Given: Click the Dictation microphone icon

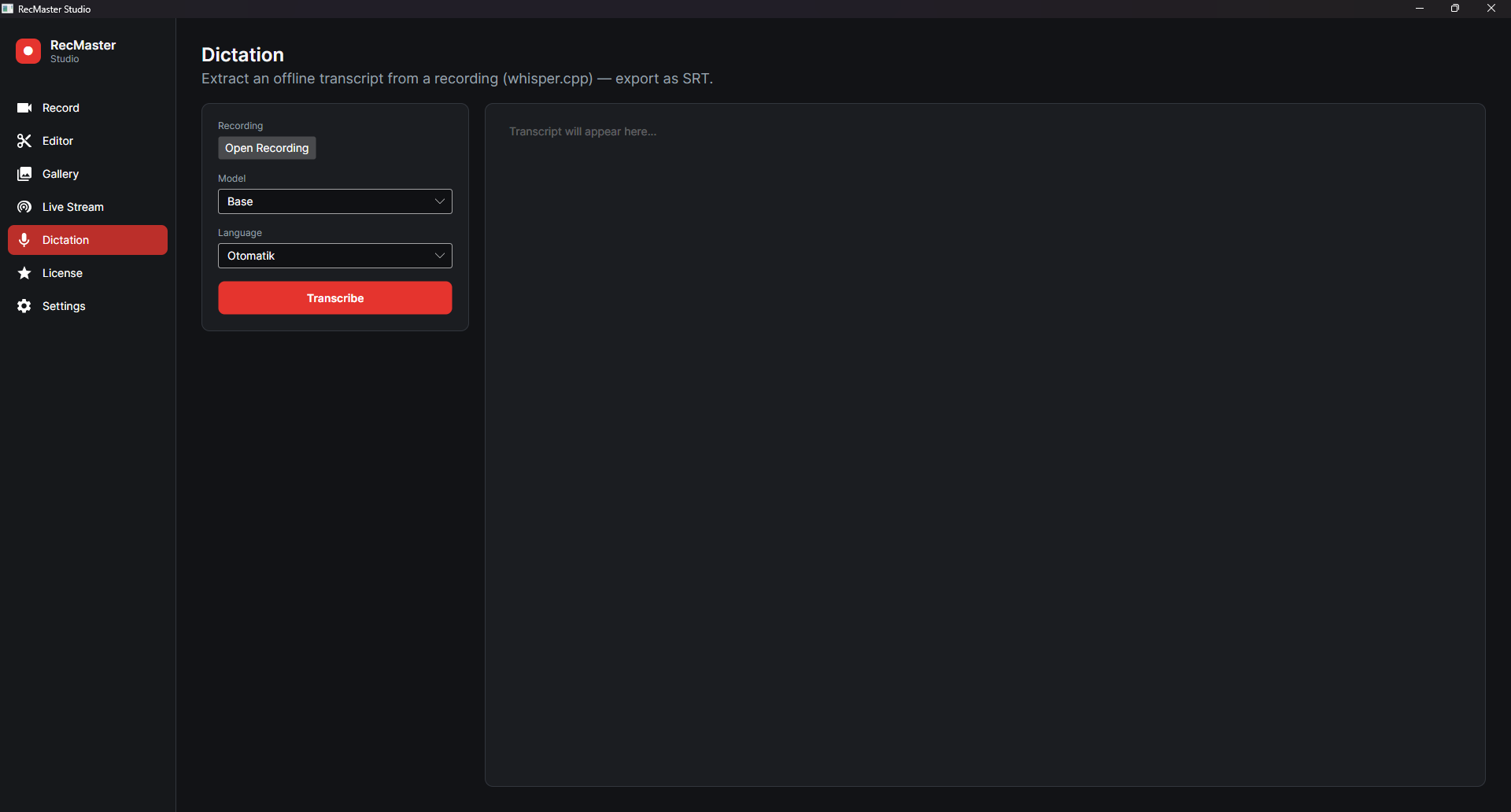Looking at the screenshot, I should tap(24, 240).
